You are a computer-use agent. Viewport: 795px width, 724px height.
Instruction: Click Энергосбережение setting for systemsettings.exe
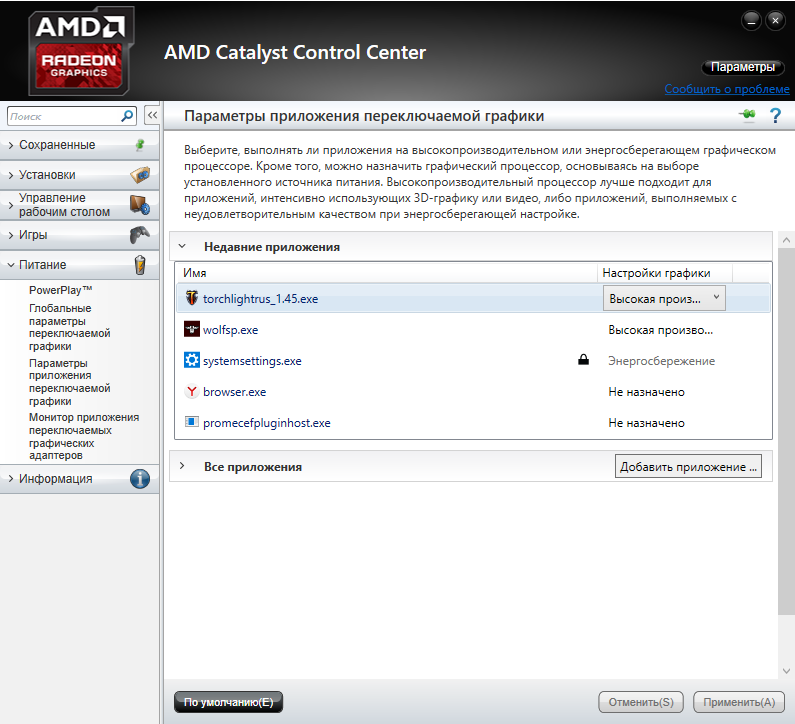[x=661, y=361]
